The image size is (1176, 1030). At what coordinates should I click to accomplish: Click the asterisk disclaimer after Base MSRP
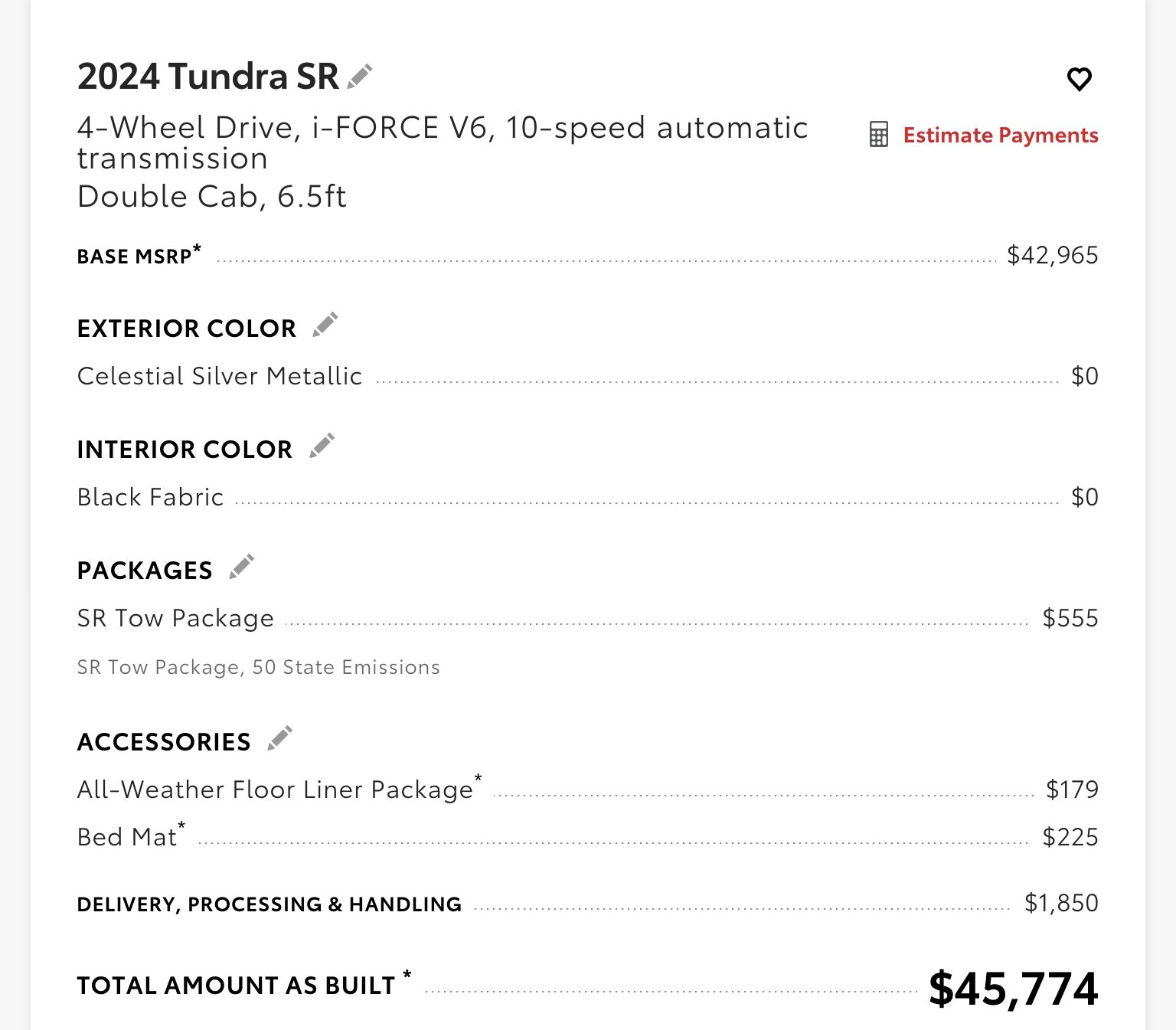click(197, 249)
